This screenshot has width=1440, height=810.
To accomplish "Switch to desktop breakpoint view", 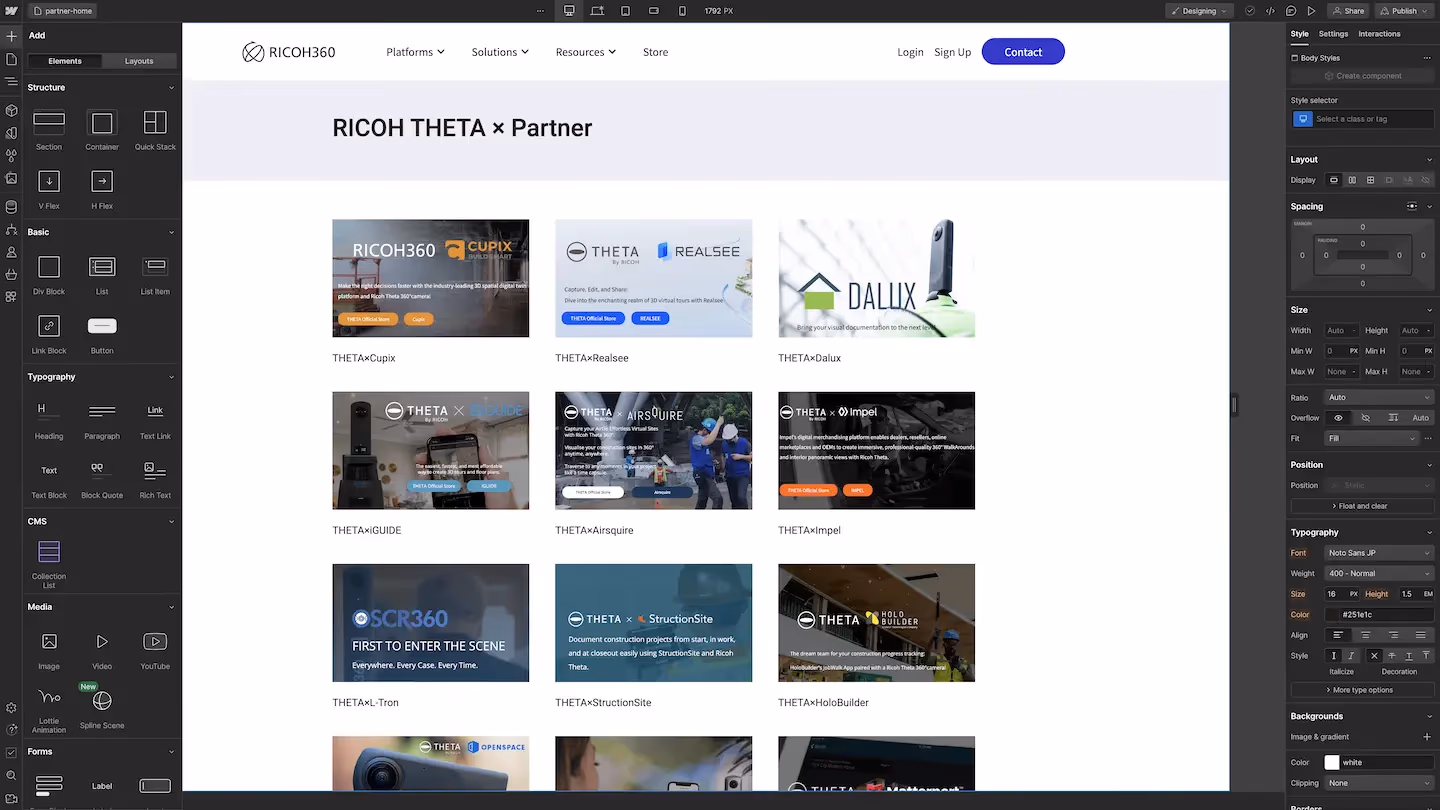I will pos(569,11).
